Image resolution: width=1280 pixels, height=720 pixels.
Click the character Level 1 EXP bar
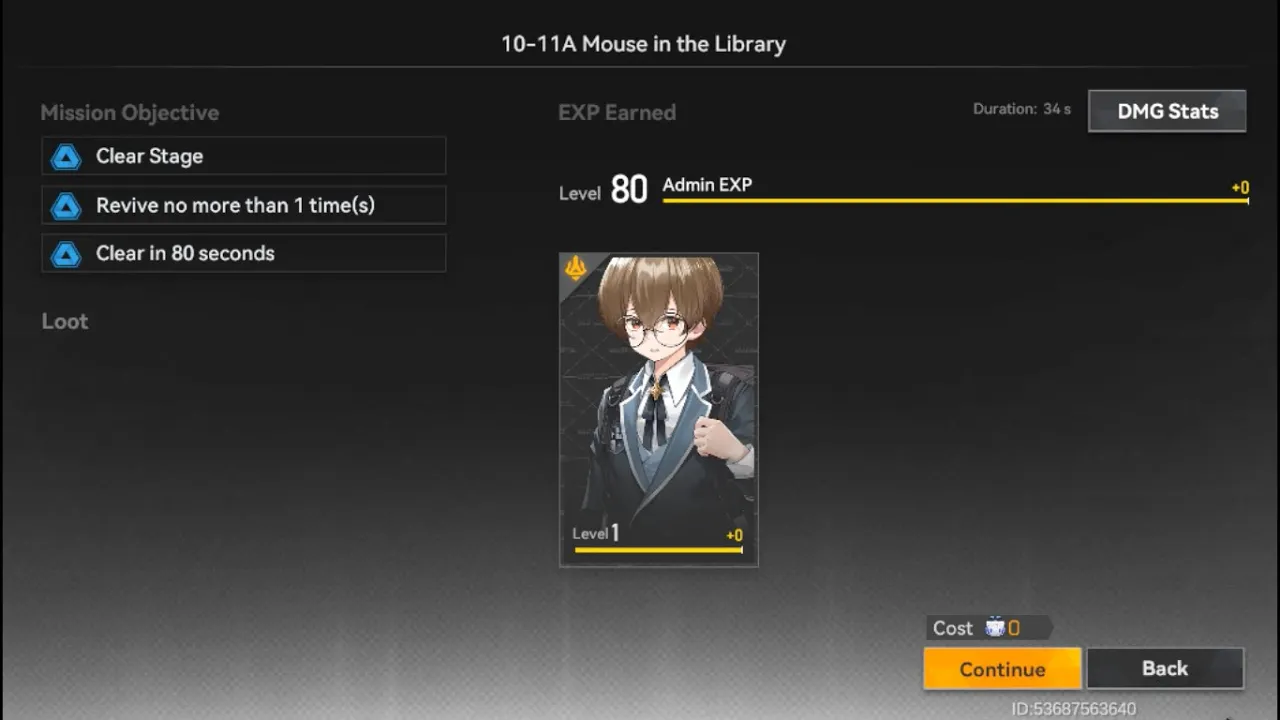click(x=658, y=549)
